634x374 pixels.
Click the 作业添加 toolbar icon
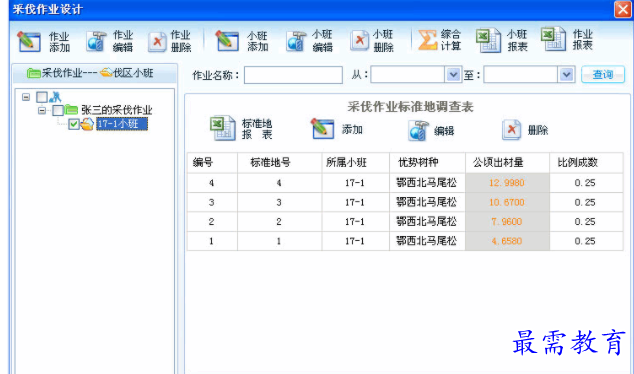click(x=29, y=41)
